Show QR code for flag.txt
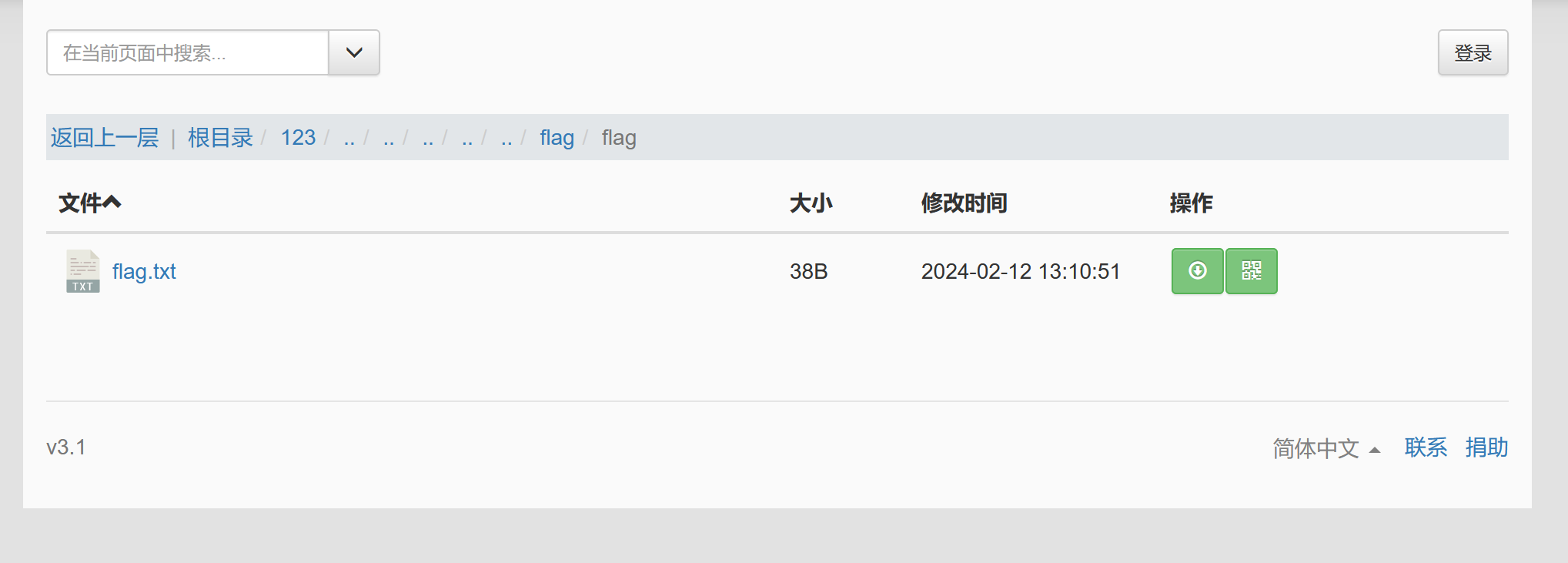Viewport: 1568px width, 563px height. click(1252, 271)
